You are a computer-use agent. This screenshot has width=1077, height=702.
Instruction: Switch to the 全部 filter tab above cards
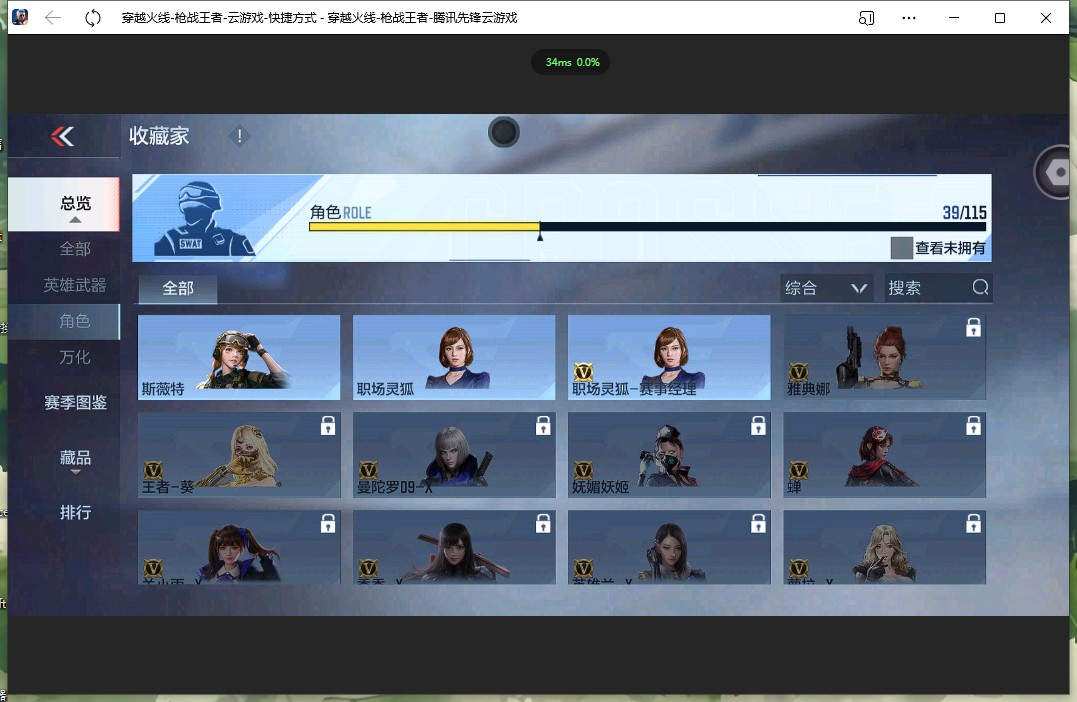(178, 288)
